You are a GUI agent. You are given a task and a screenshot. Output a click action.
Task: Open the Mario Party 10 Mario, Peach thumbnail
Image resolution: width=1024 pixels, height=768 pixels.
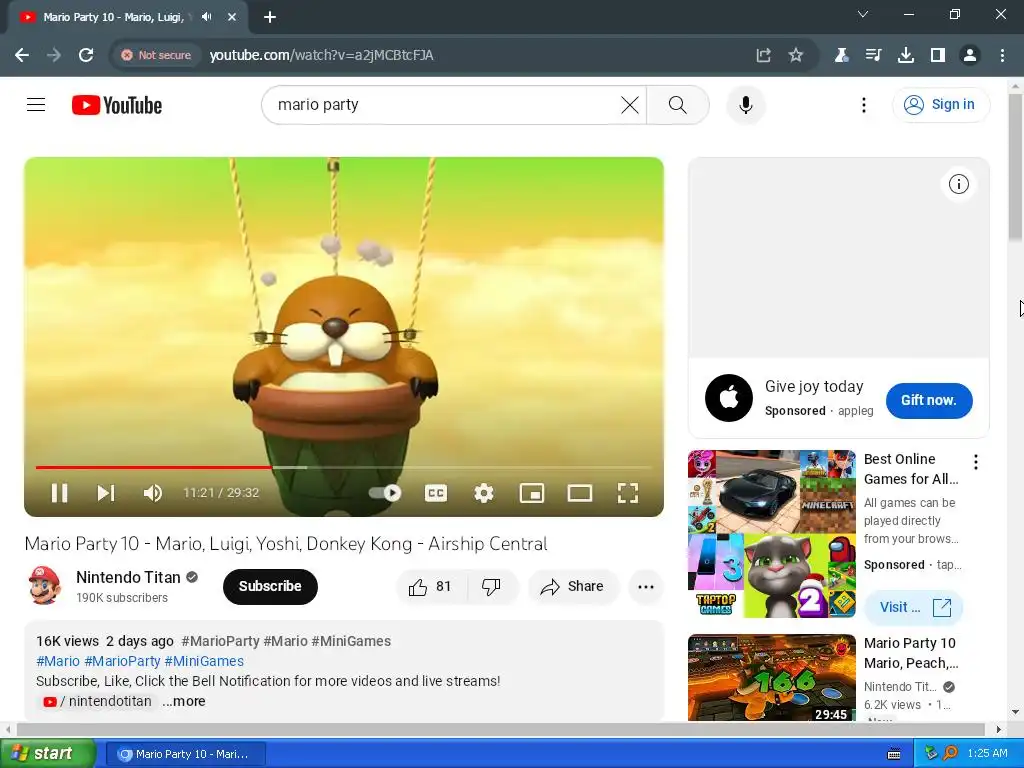(771, 677)
